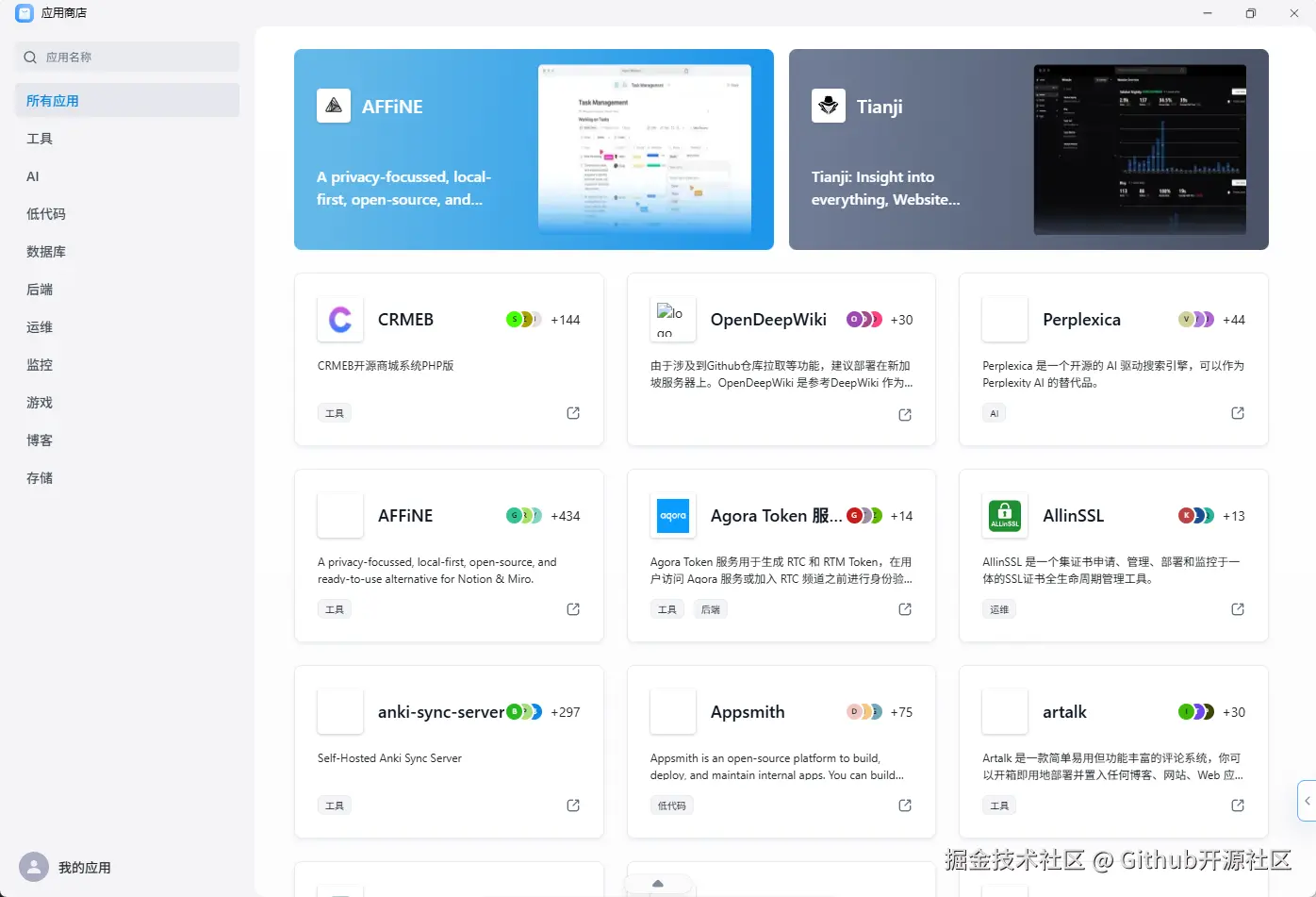This screenshot has height=897, width=1316.
Task: Click the OpenDeepWiki app title
Action: [768, 320]
